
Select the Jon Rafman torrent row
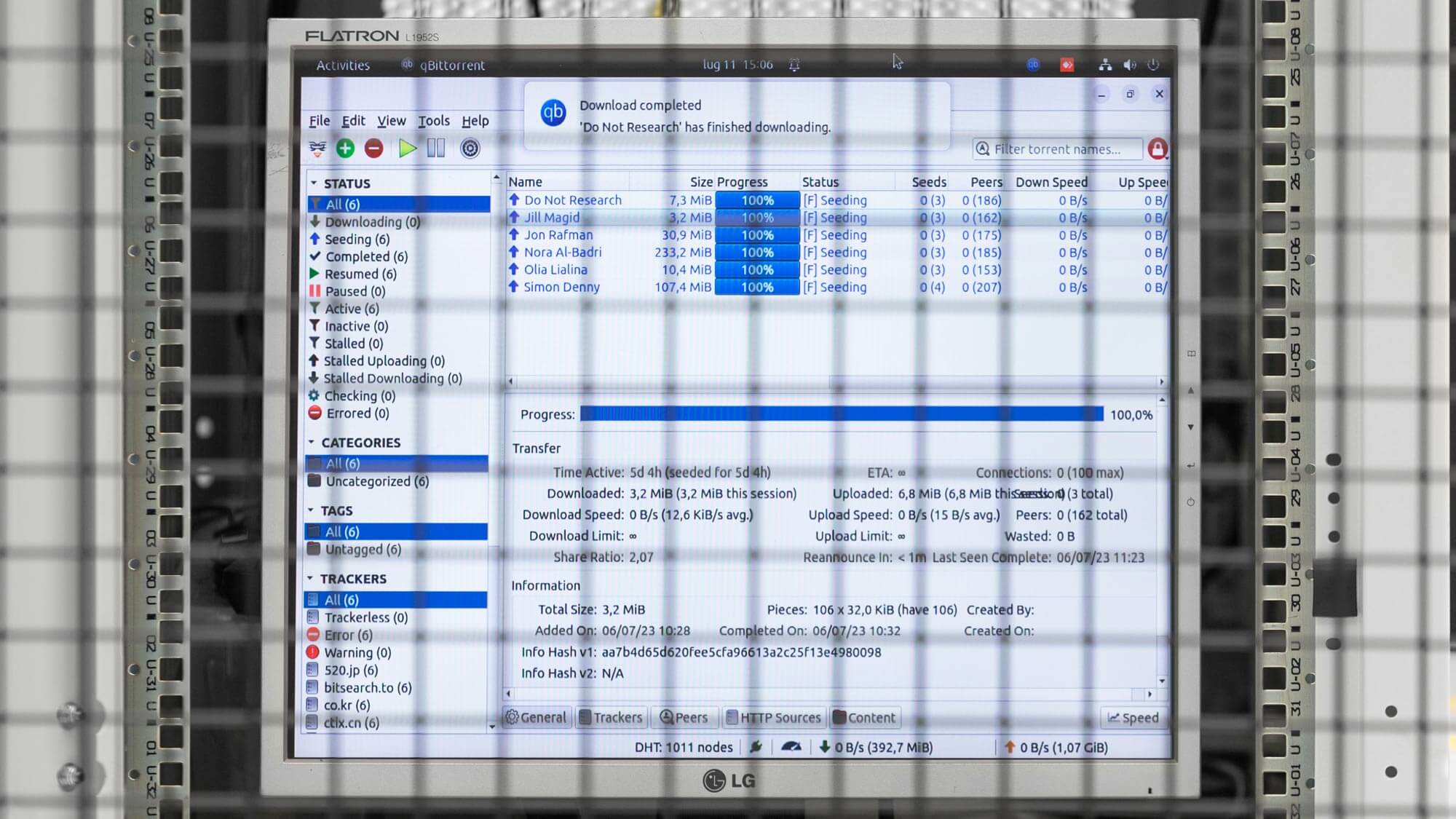[837, 235]
